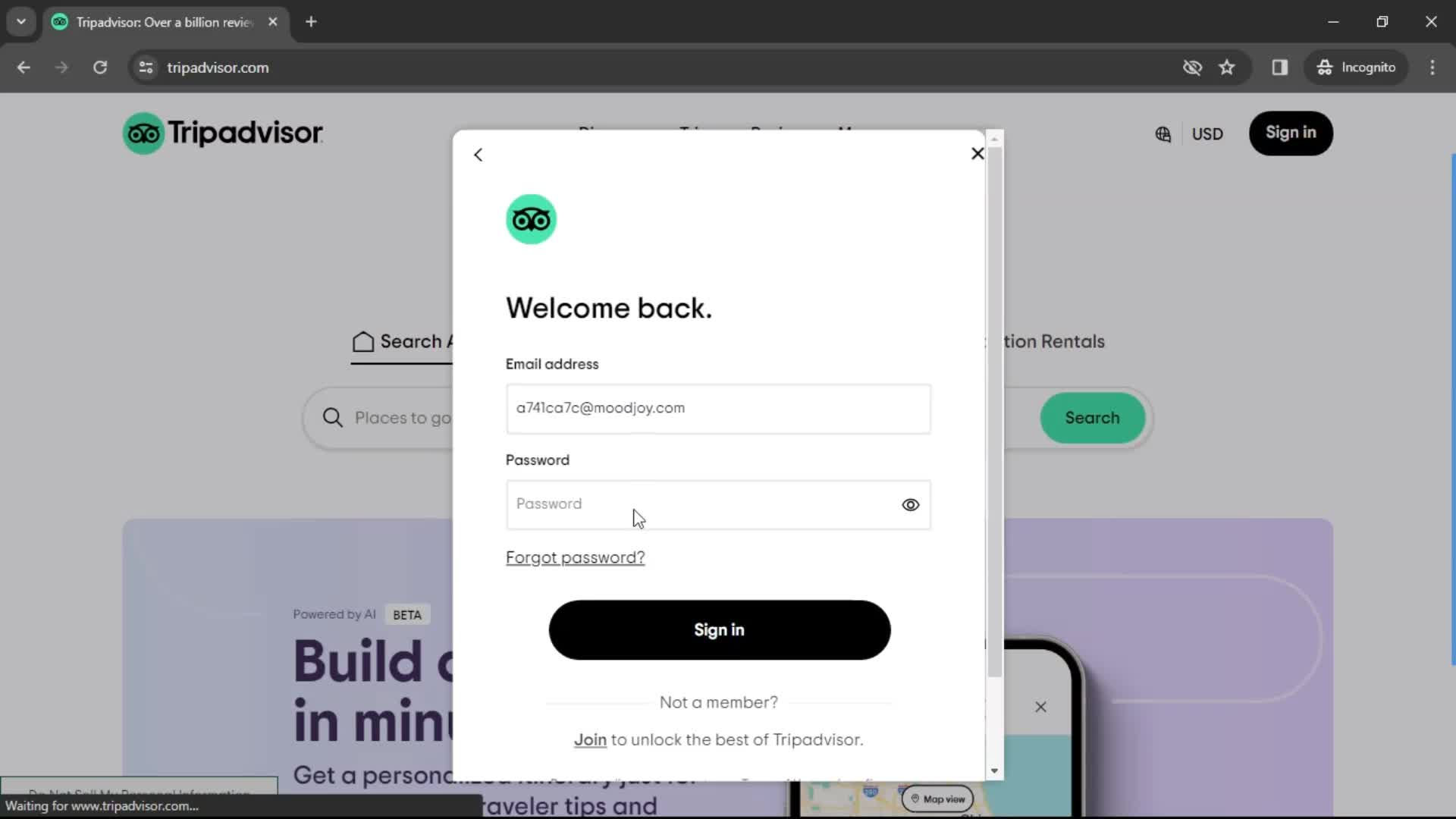Click the USD currency dropdown
The image size is (1456, 819).
pyautogui.click(x=1206, y=132)
